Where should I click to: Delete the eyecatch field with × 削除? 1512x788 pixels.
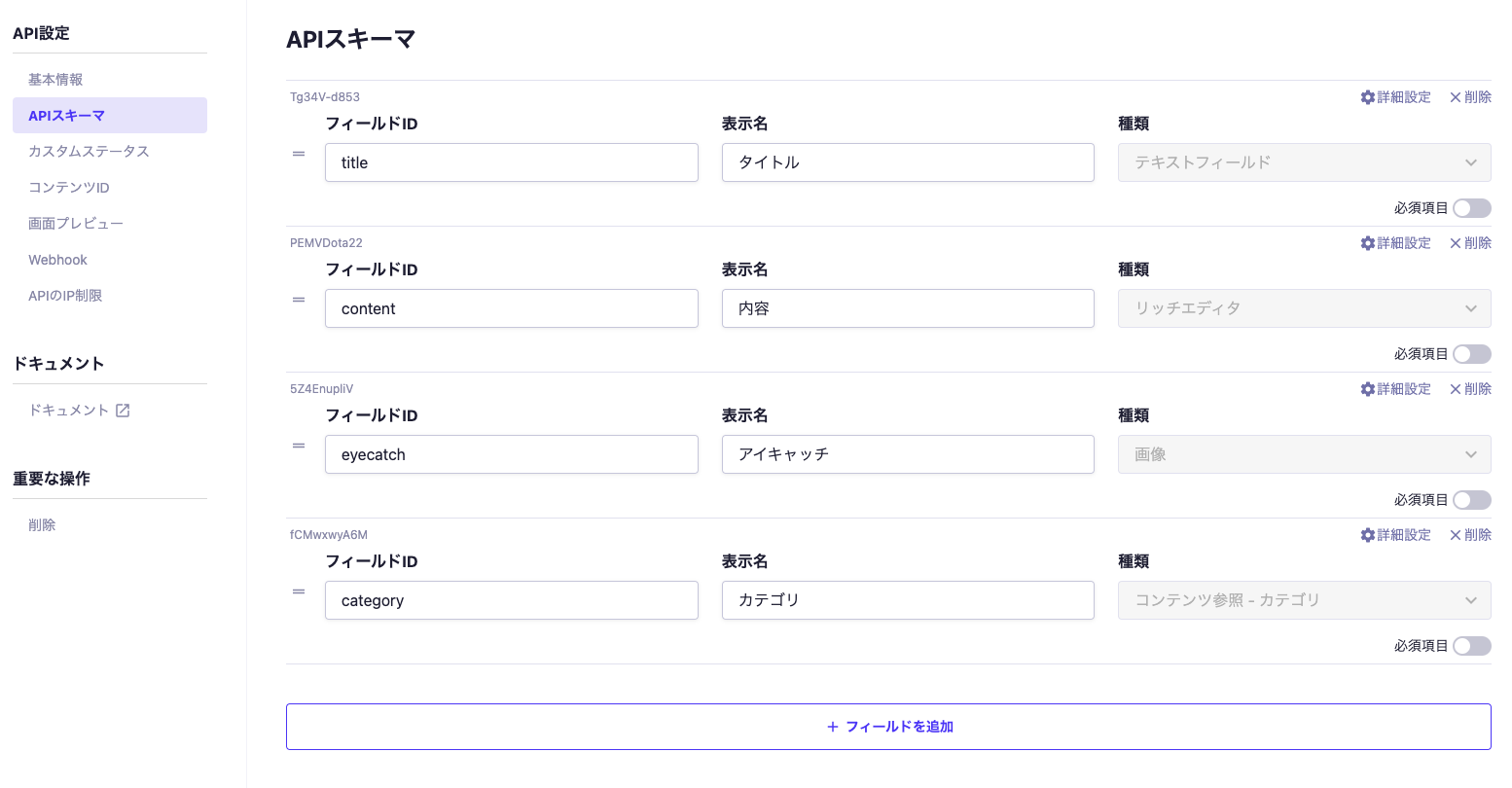click(x=1470, y=389)
